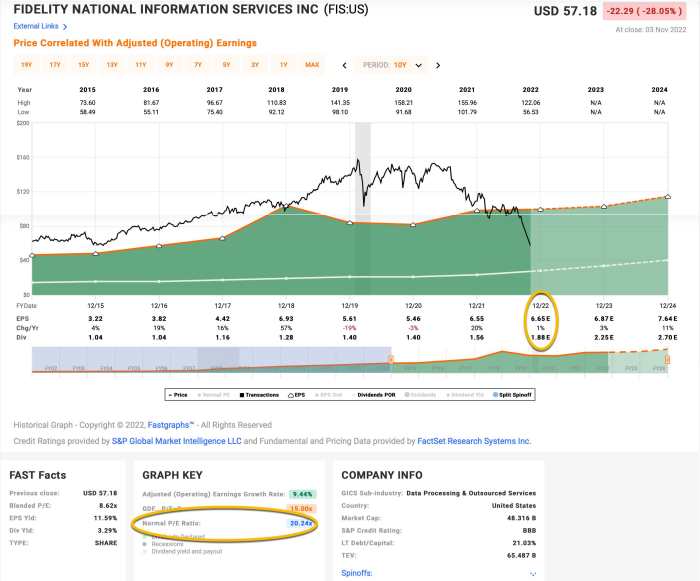Screen dimensions: 700x581
Task: Click the S&P Credit Rating BBB value
Action: 529,531
